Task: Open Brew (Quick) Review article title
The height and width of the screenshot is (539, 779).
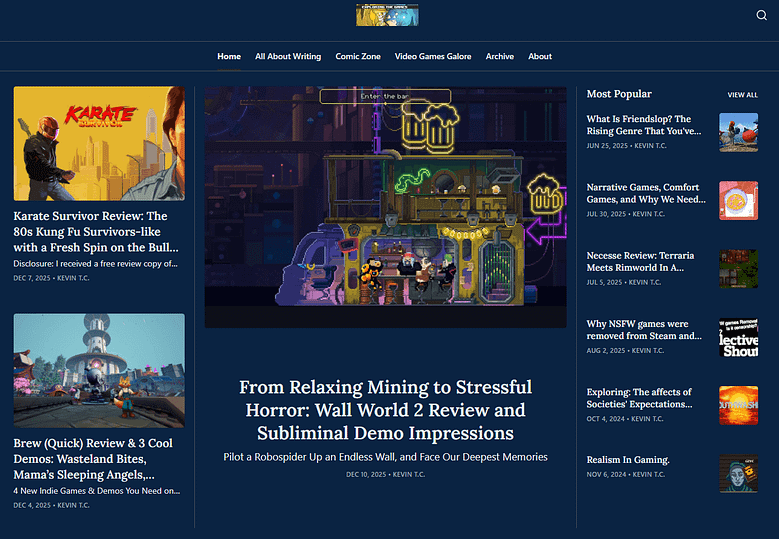Action: tap(93, 459)
